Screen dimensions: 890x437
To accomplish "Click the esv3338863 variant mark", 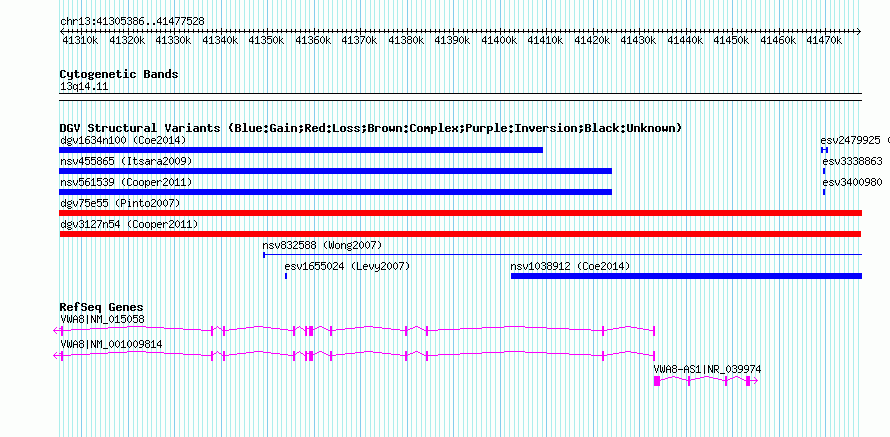I will (x=824, y=171).
